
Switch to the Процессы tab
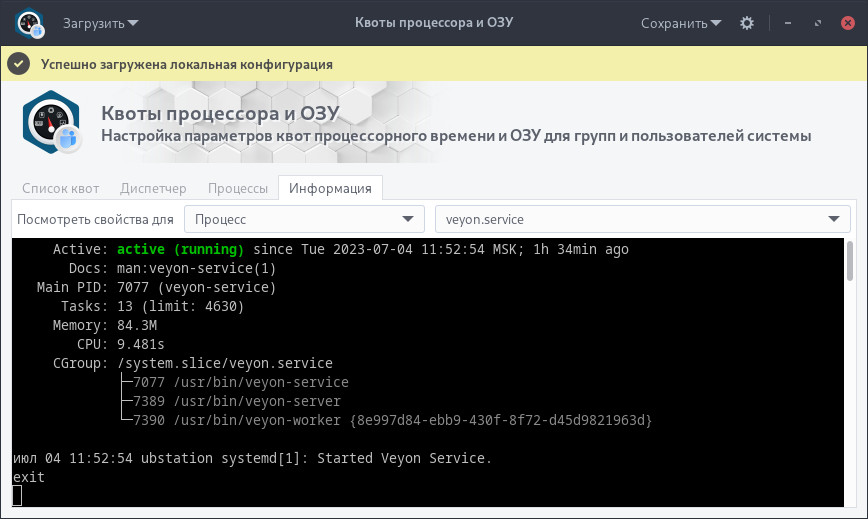(x=237, y=188)
